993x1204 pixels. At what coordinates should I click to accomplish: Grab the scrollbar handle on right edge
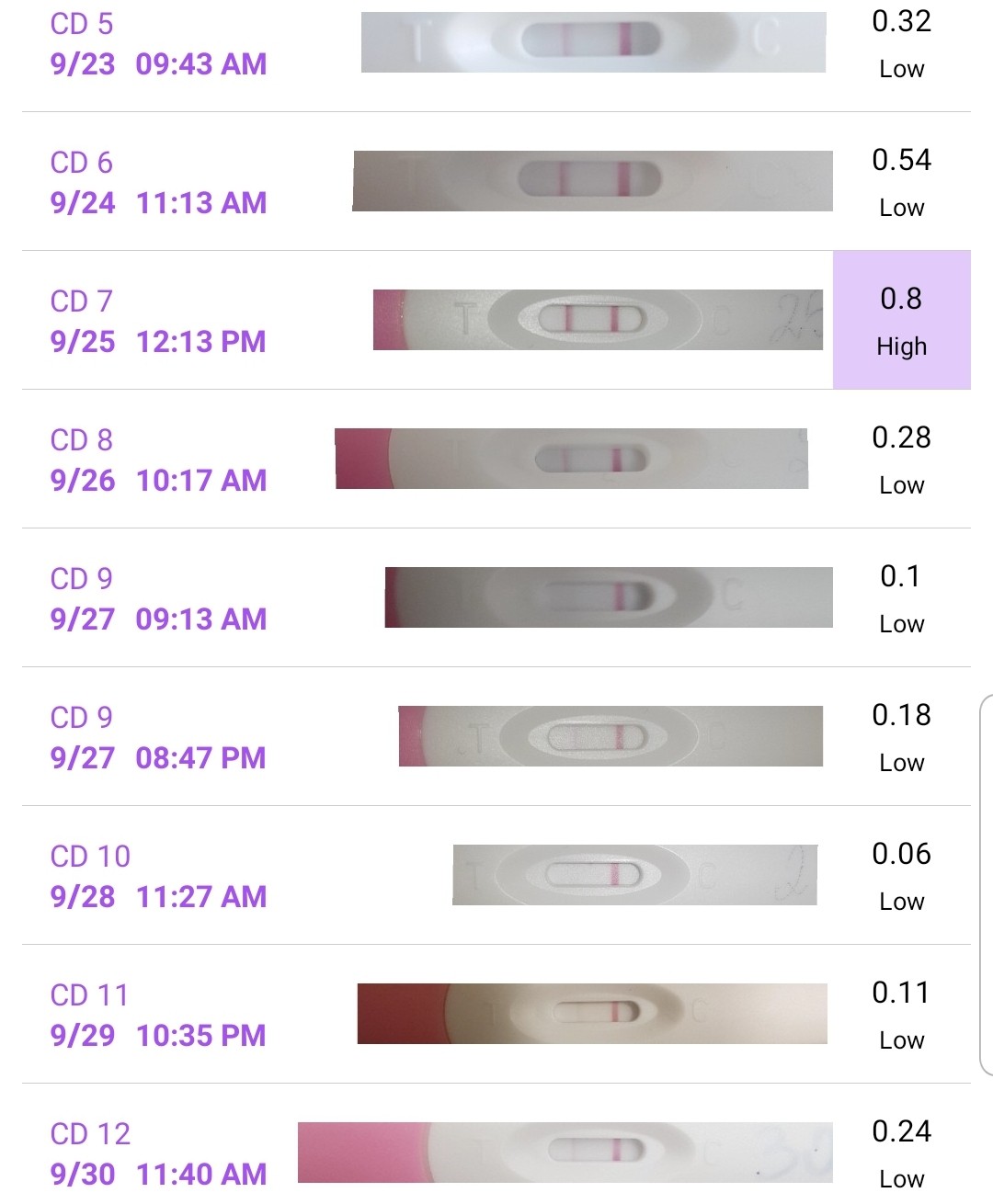(x=987, y=884)
